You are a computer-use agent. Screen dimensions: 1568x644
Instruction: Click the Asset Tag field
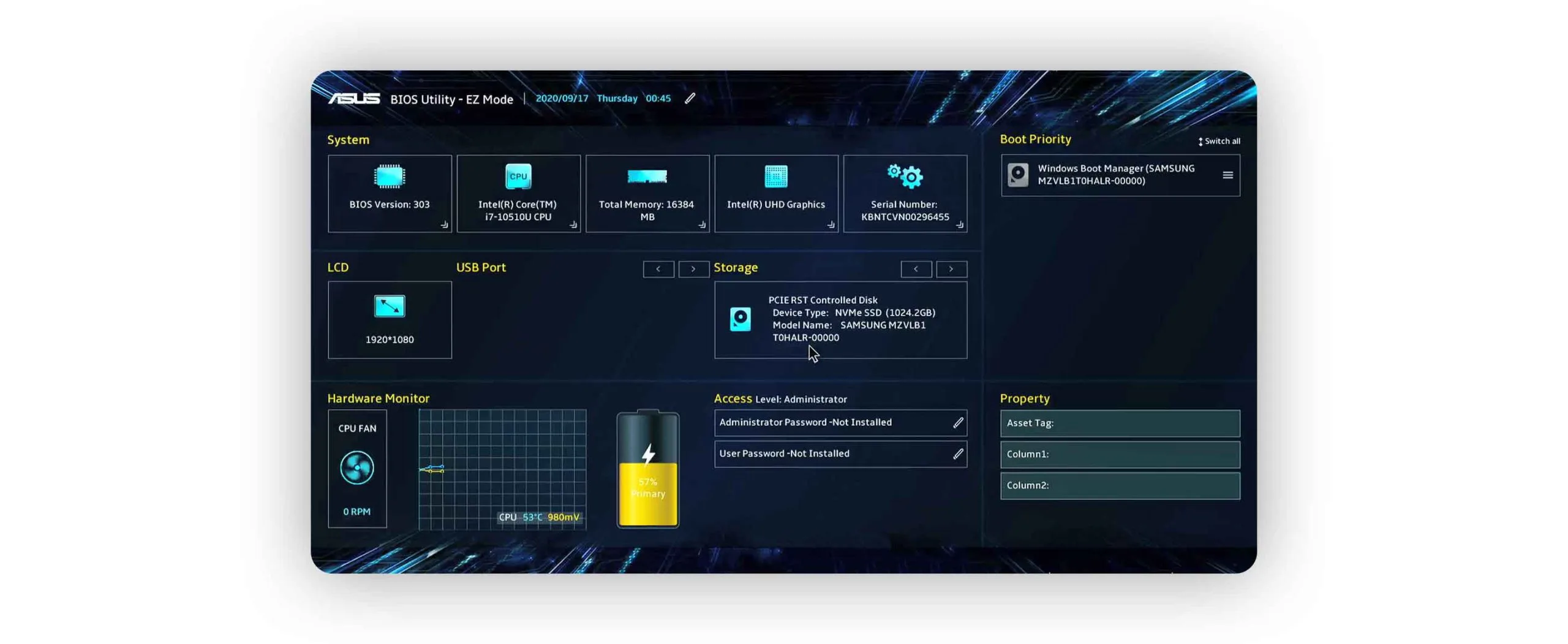pyautogui.click(x=1120, y=423)
